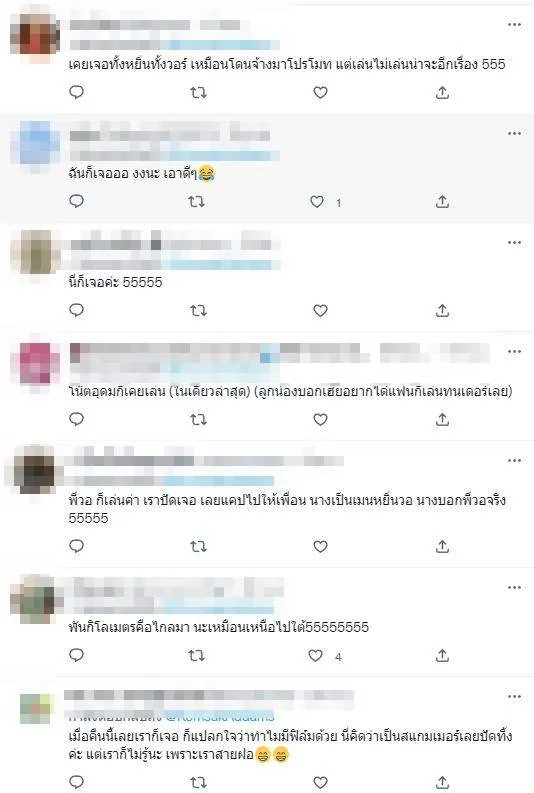Share the tweet with laughing-crying emoji
Viewport: 534px width, 793px height.
442,202
